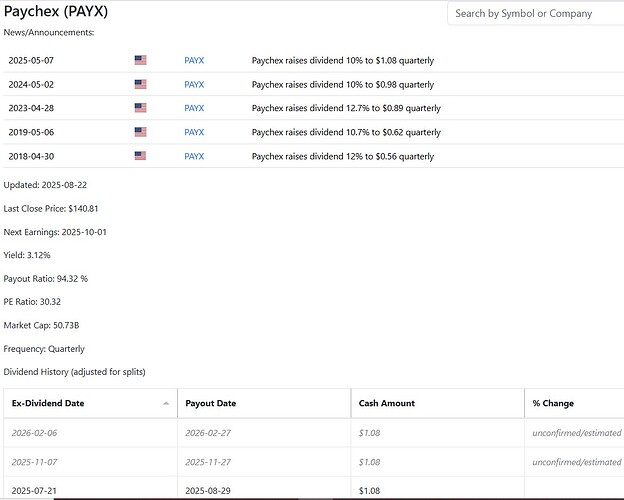
Task: Select headline 'raises dividend 12.7% to $0.89 quarterly'
Action: (x=363, y=108)
